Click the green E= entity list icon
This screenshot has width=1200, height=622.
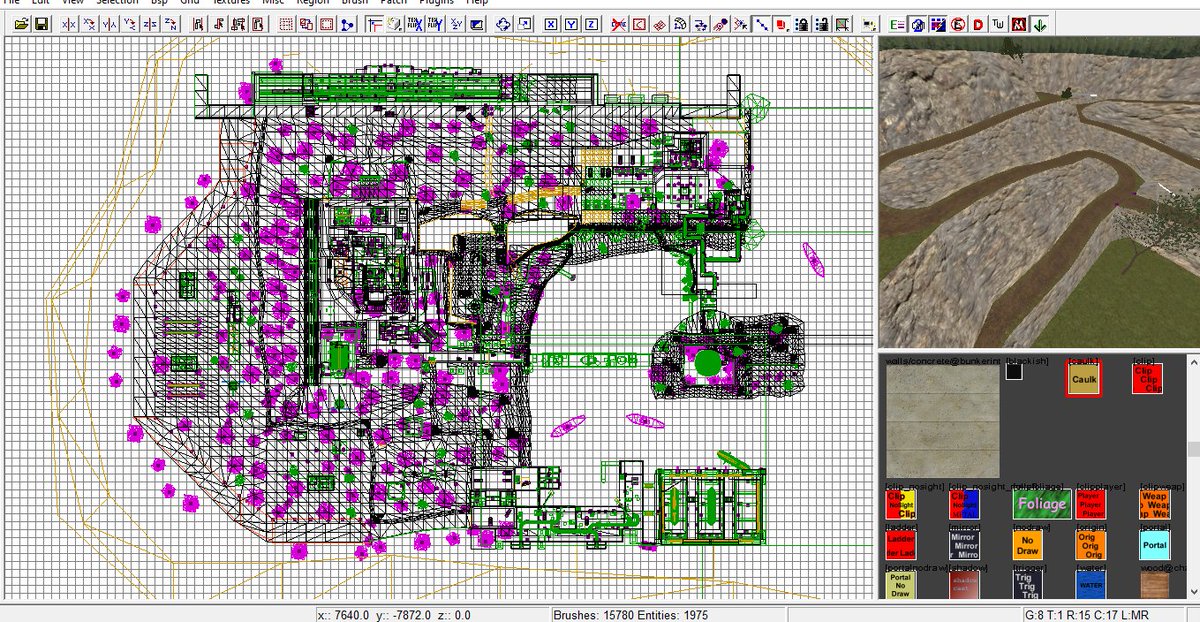tap(896, 24)
